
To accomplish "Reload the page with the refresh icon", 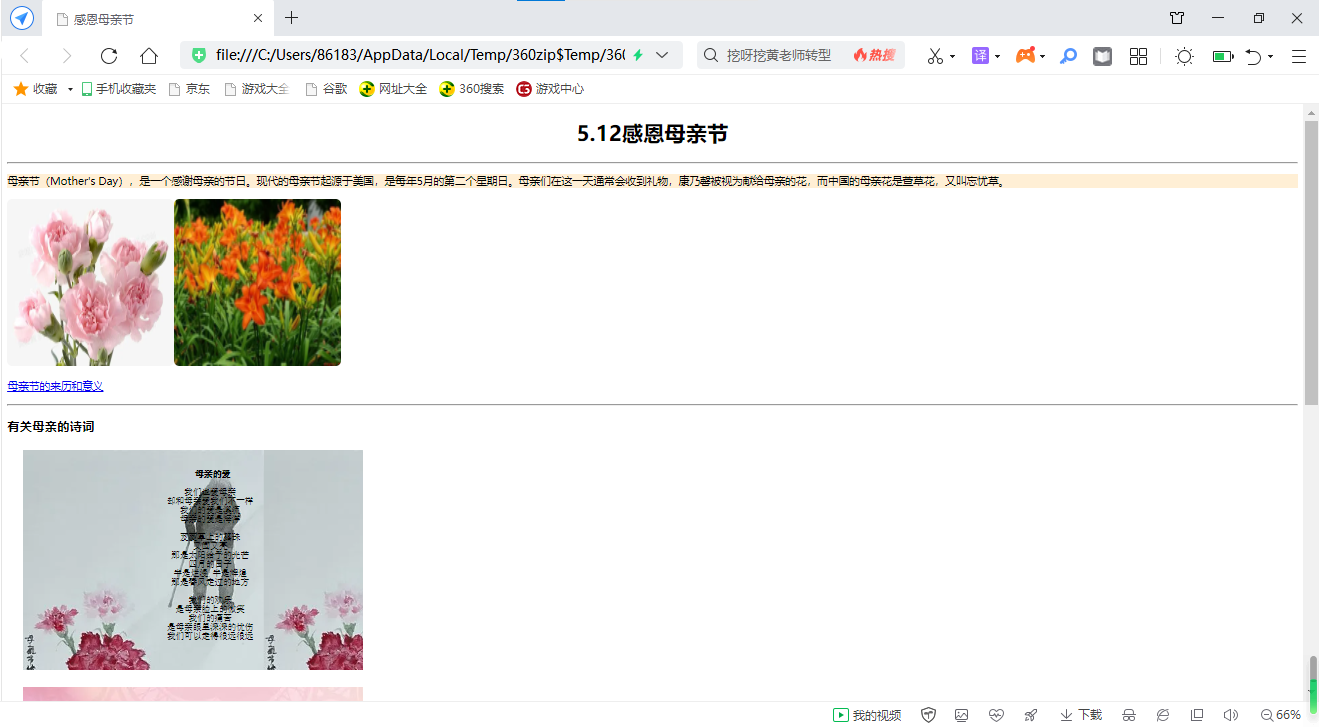I will 109,56.
